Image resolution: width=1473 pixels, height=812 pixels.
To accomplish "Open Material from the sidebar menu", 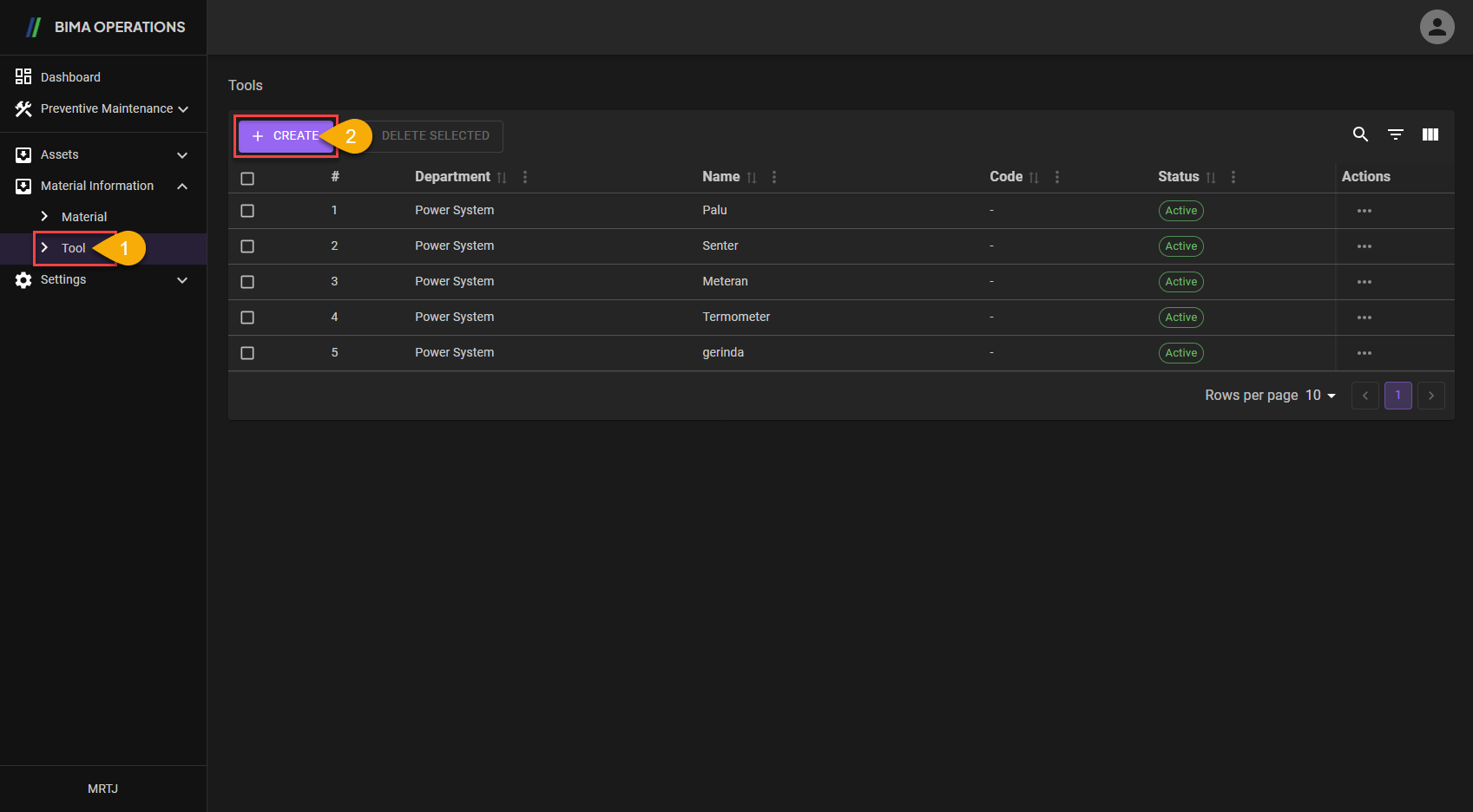I will click(x=84, y=216).
